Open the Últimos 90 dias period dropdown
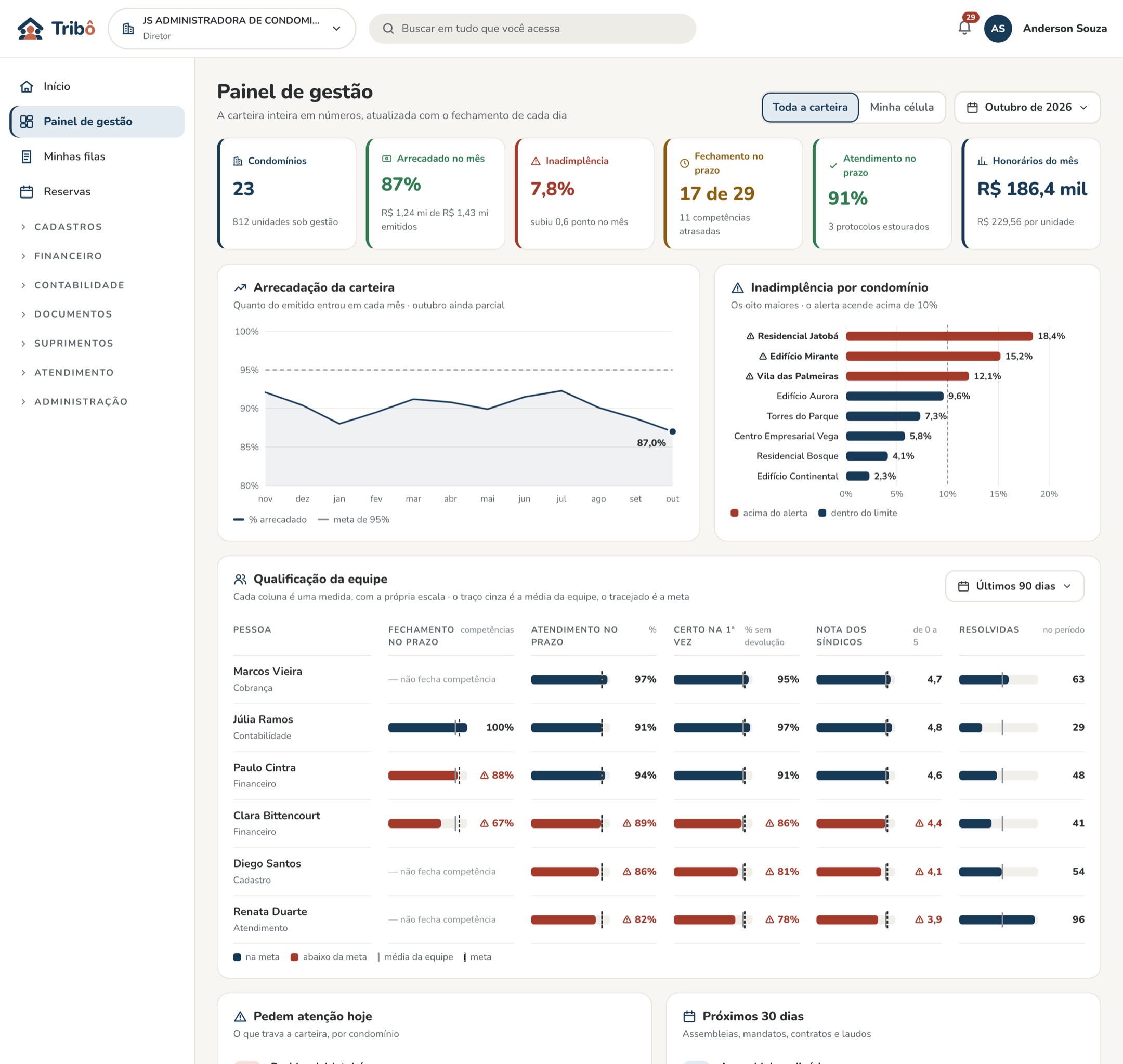 click(1015, 586)
